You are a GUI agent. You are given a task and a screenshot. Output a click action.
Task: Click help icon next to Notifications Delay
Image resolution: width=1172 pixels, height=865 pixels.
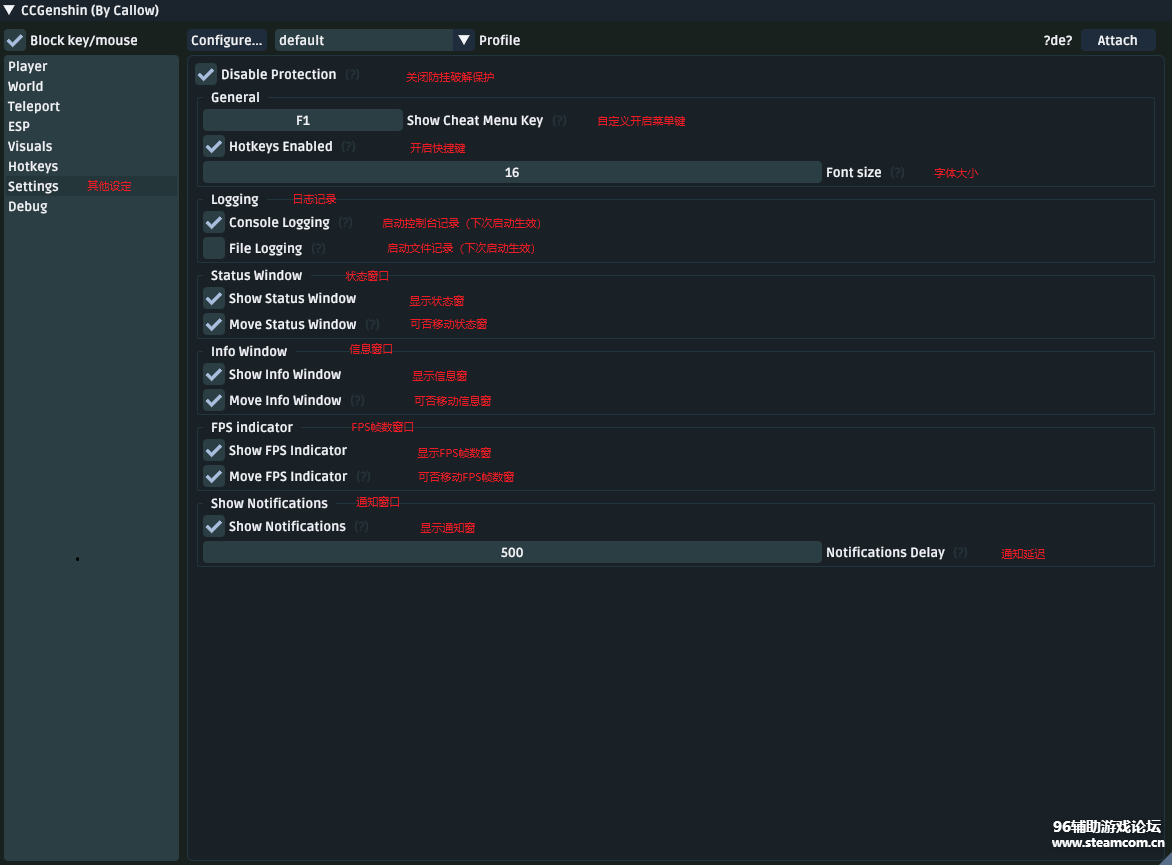(960, 553)
